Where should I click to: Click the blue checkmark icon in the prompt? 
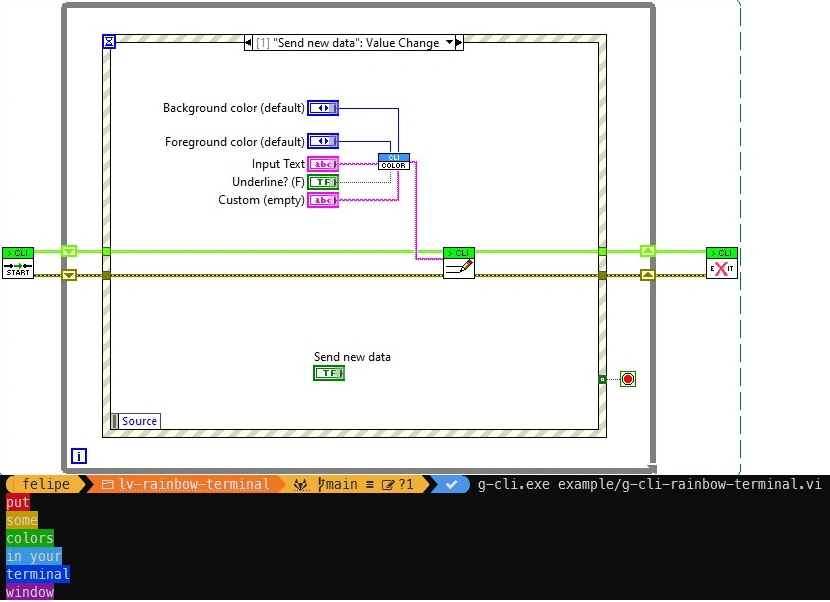pos(452,484)
